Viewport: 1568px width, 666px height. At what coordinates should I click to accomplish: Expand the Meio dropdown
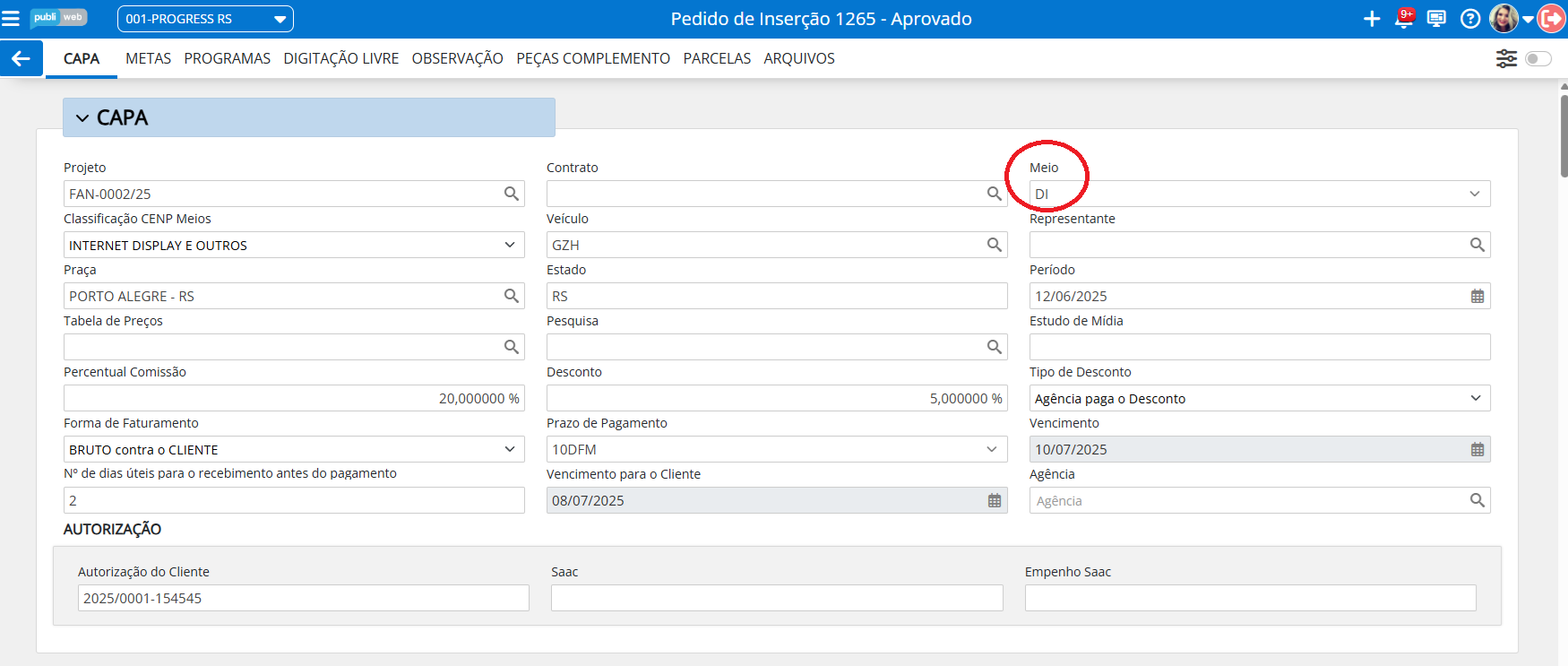(1474, 194)
